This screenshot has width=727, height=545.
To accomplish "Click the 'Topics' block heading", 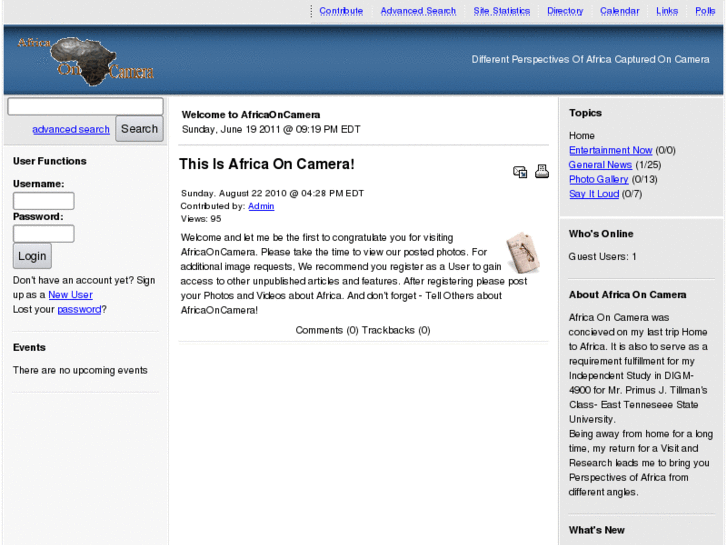I will (x=585, y=113).
